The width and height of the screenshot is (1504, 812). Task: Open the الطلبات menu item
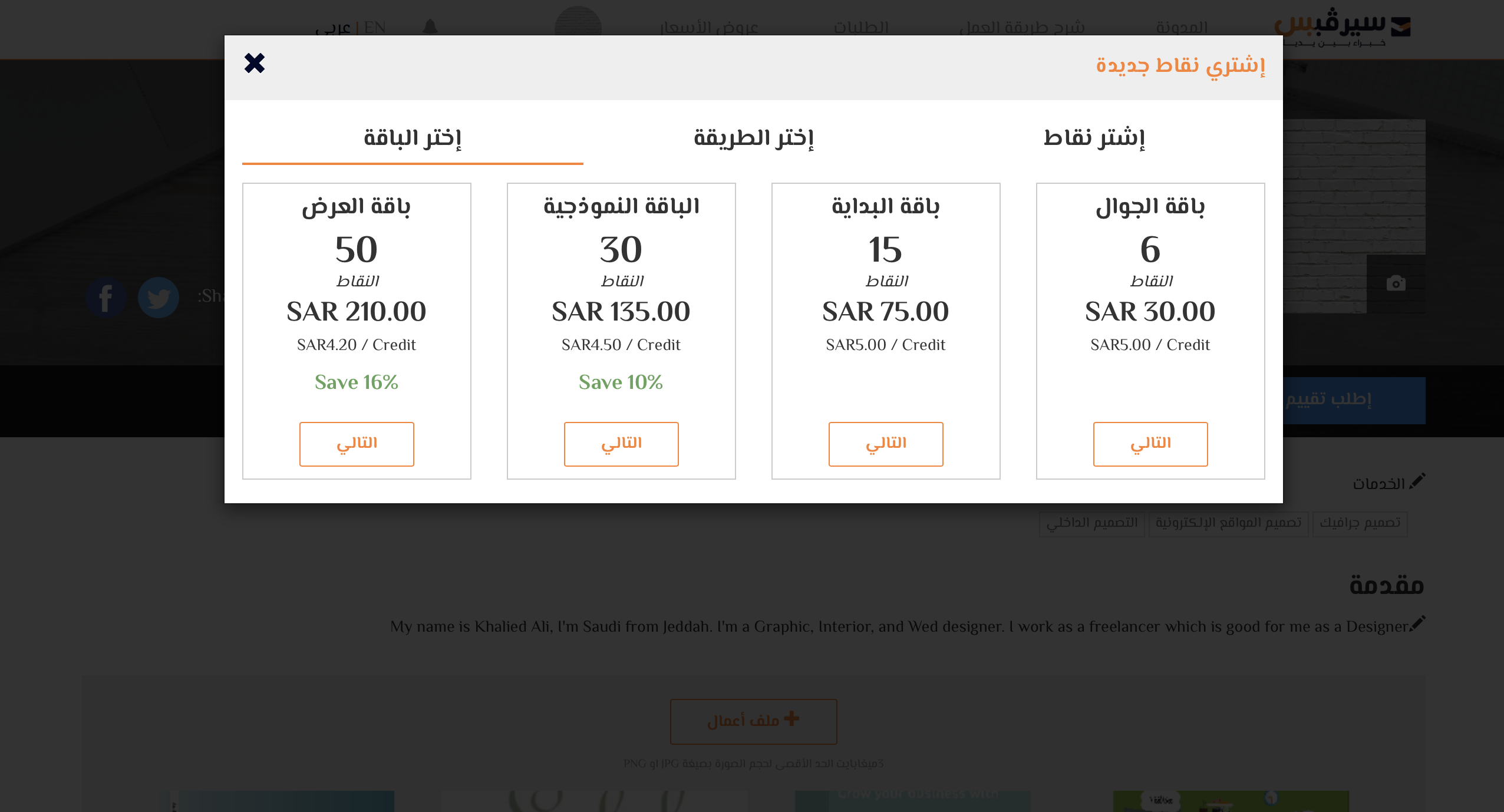tap(861, 28)
